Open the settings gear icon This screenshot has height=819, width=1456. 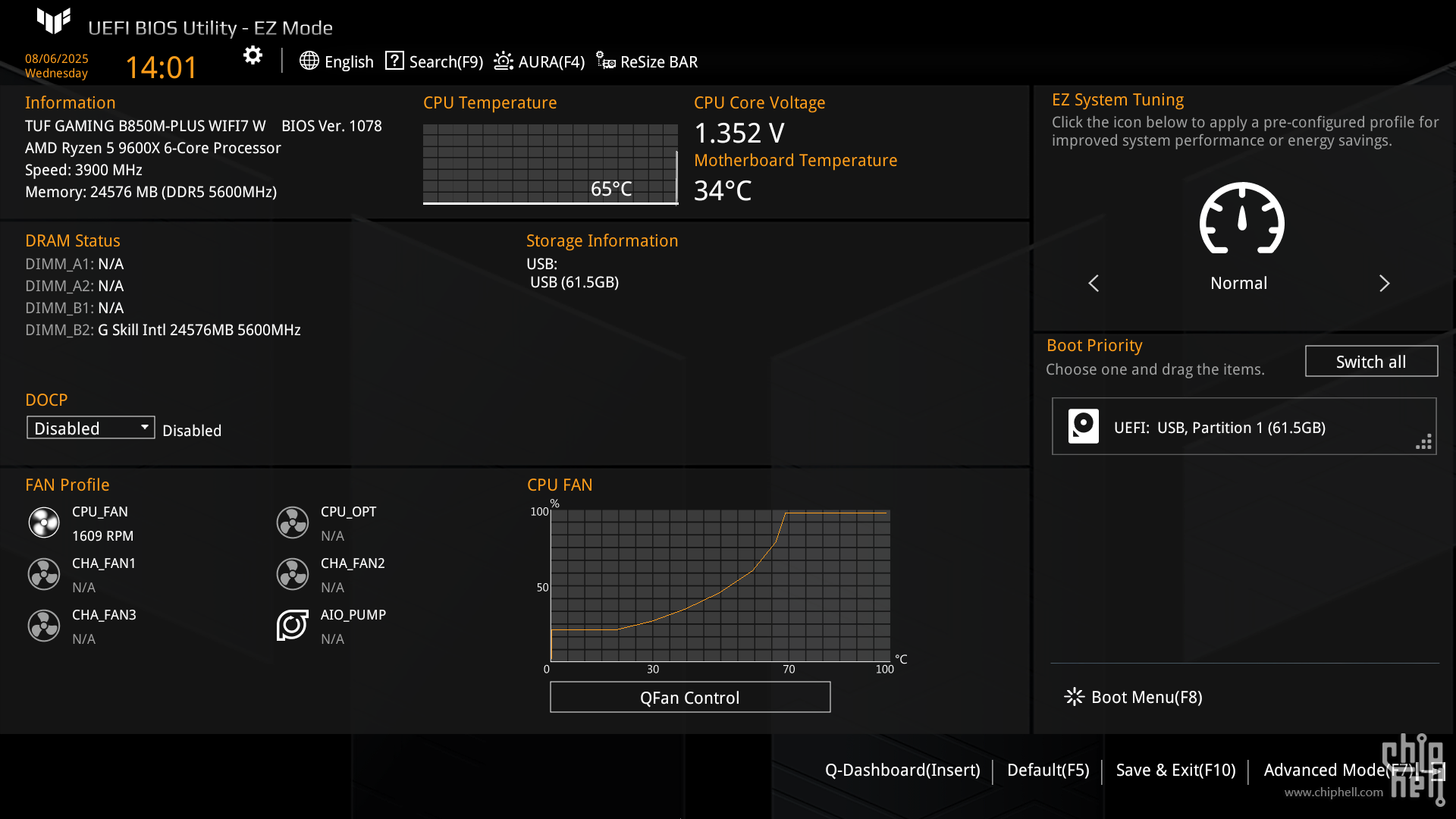(253, 55)
